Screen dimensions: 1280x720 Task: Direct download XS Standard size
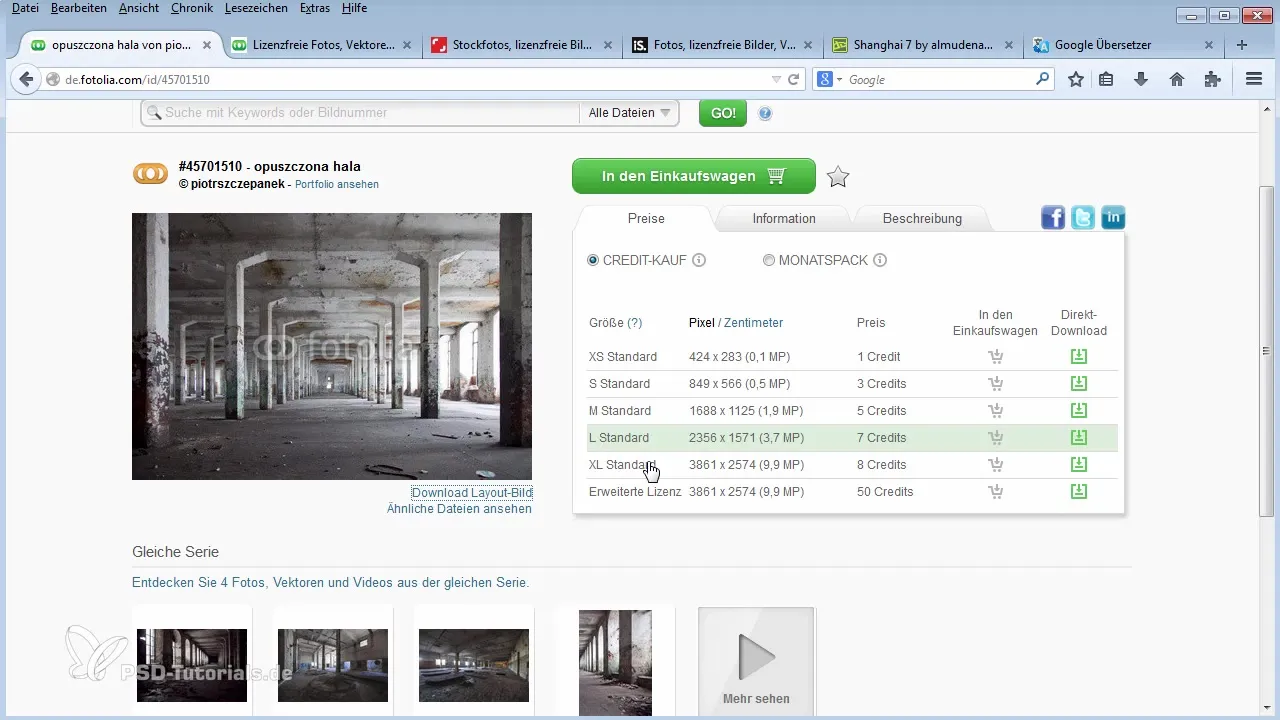click(x=1079, y=356)
